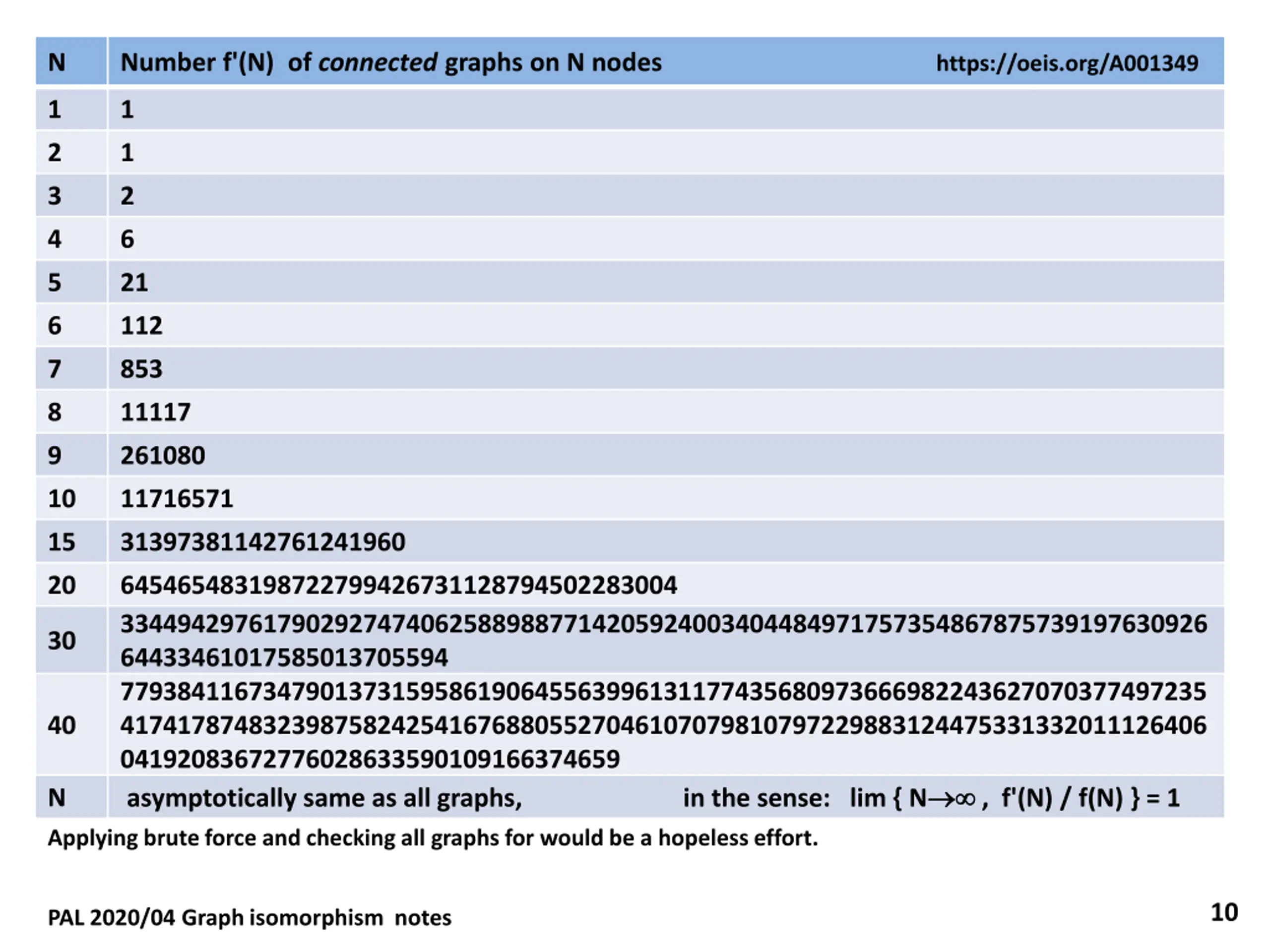Click the slide page number 10
The image size is (1270, 952).
point(1224,912)
